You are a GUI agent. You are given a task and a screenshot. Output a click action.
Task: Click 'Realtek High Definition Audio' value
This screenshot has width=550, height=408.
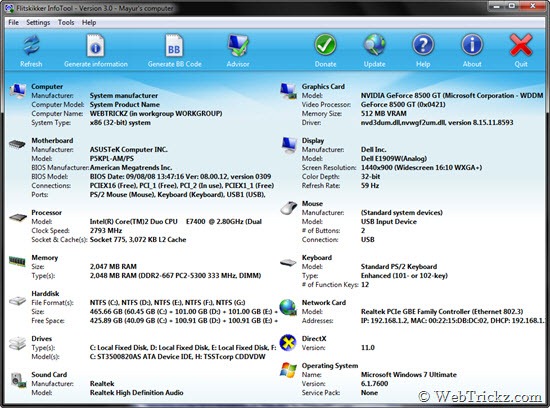[136, 393]
